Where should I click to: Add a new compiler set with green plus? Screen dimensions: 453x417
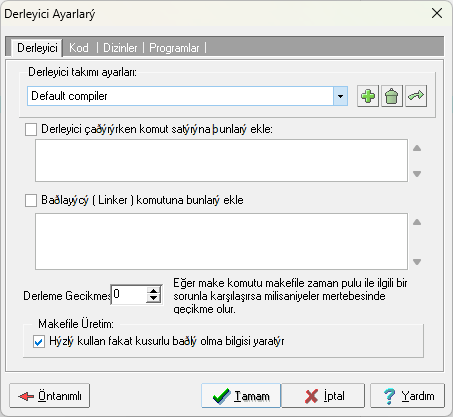coord(368,96)
